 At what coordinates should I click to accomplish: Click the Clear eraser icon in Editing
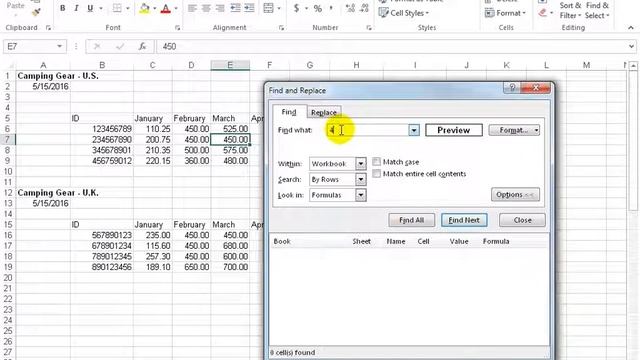point(542,13)
